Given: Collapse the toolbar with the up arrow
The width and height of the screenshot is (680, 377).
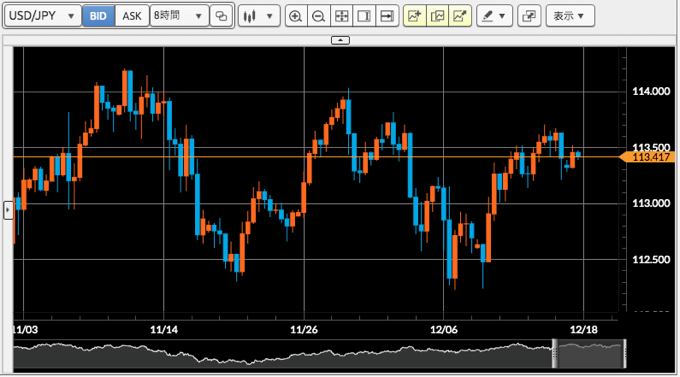Looking at the screenshot, I should (x=340, y=40).
